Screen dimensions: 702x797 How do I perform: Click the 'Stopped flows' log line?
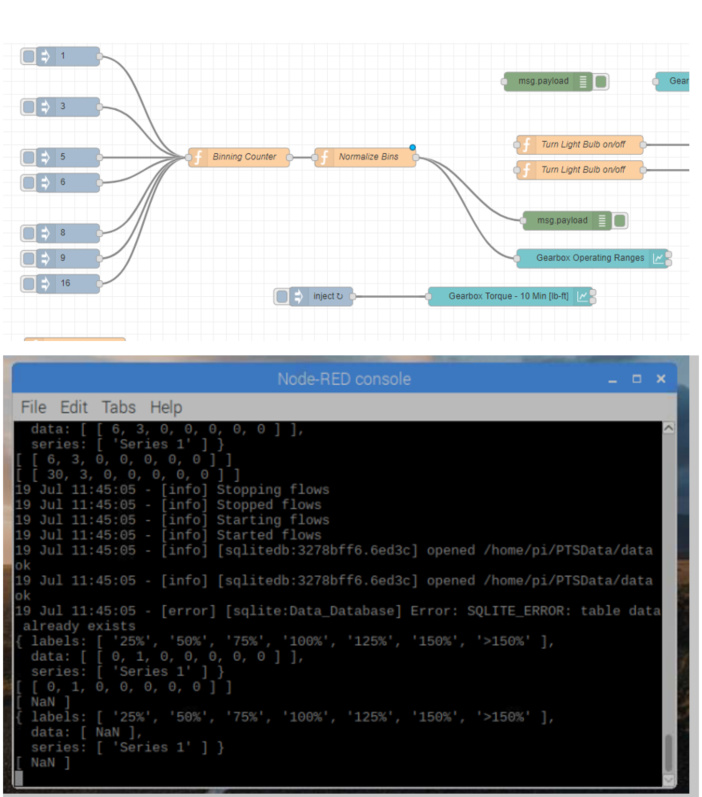tap(168, 505)
